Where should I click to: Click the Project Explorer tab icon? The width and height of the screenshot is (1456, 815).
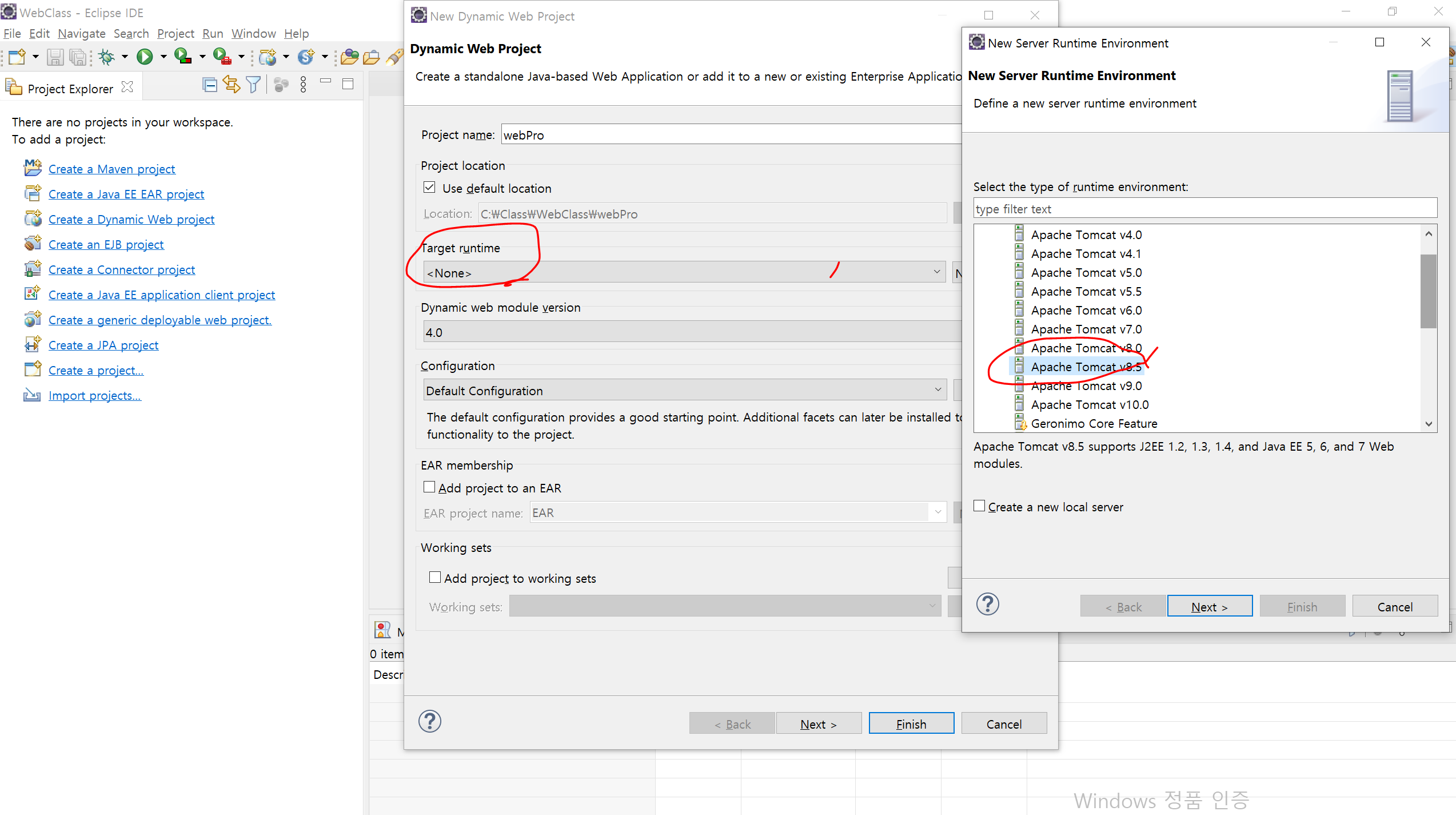tap(14, 87)
